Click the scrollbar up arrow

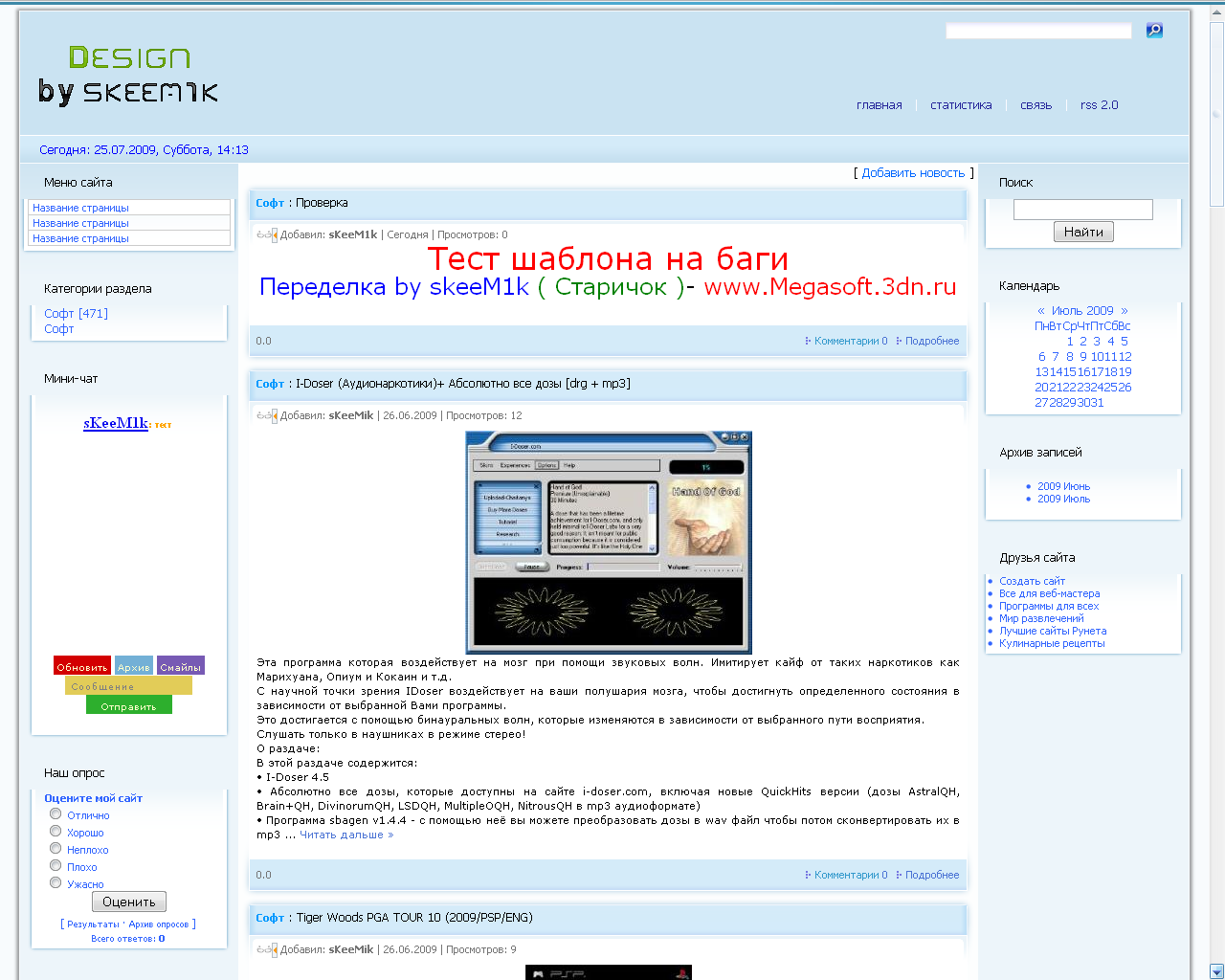[1216, 14]
